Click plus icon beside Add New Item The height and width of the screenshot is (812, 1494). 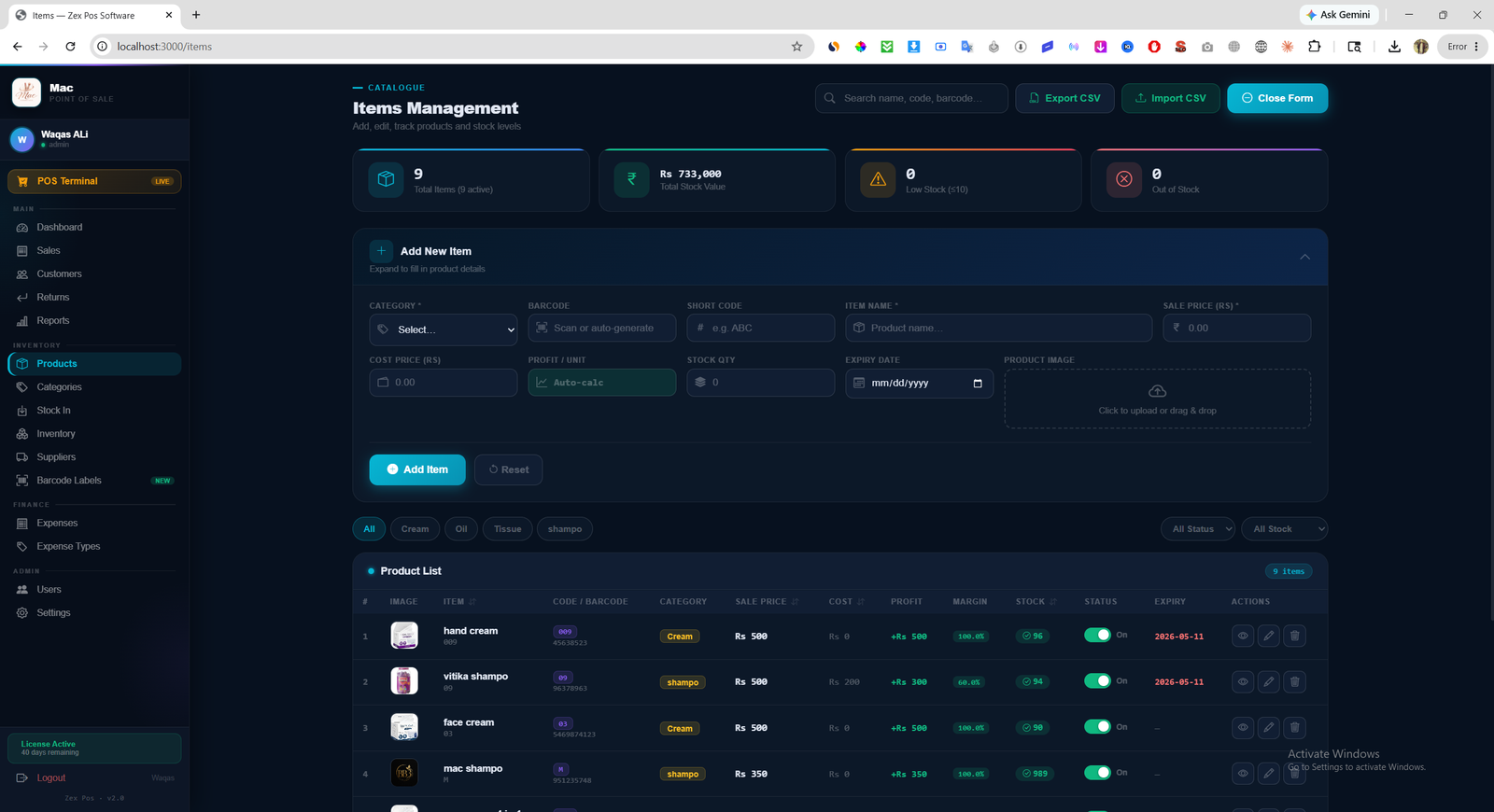click(381, 251)
